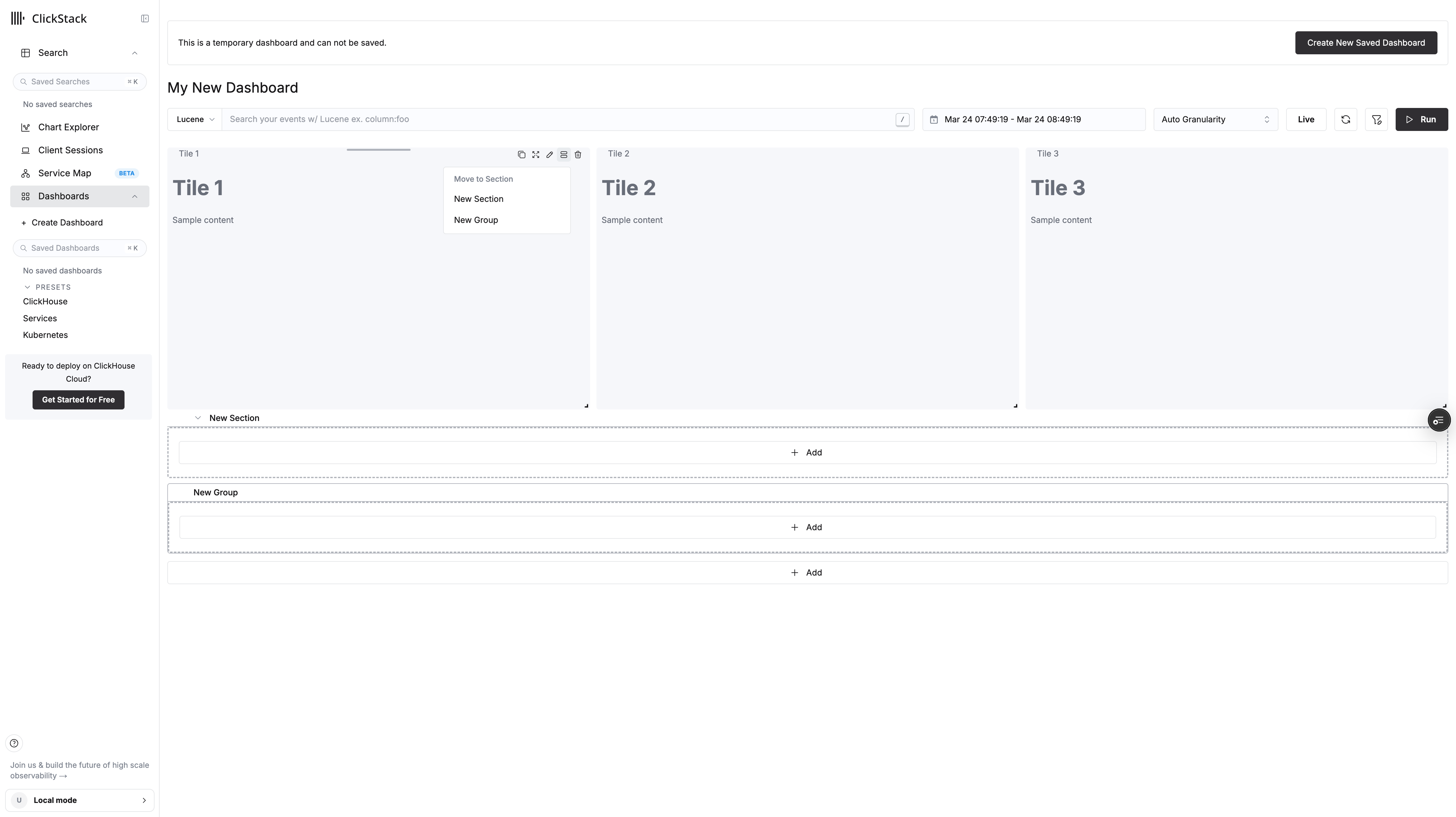Toggle Live mode
The image size is (1456, 817).
point(1306,119)
